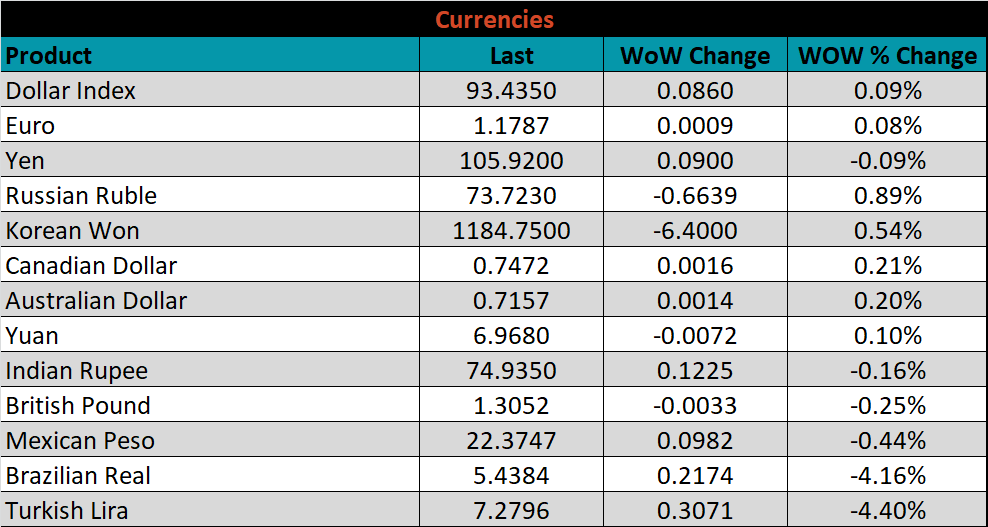Click the Yuan last value 6.9680

click(511, 336)
